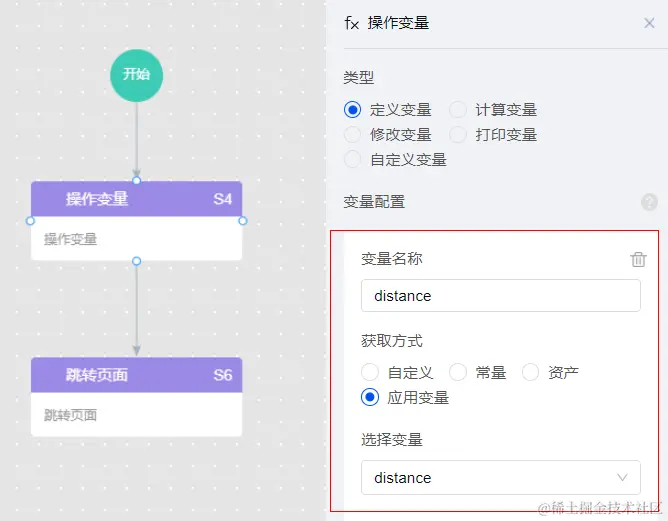
Task: Click the S4 label on the node
Action: (x=223, y=199)
